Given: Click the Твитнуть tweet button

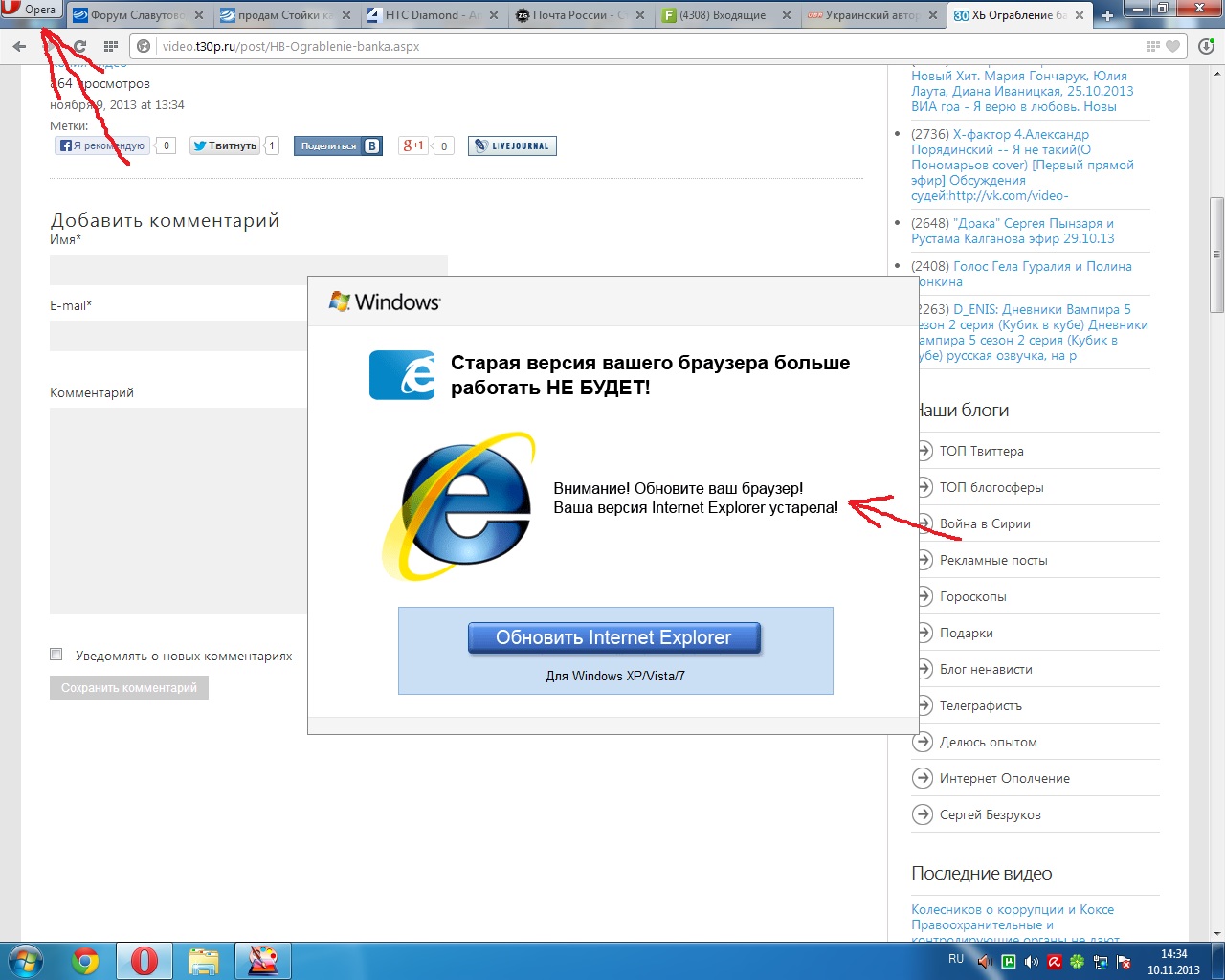Looking at the screenshot, I should pos(225,145).
